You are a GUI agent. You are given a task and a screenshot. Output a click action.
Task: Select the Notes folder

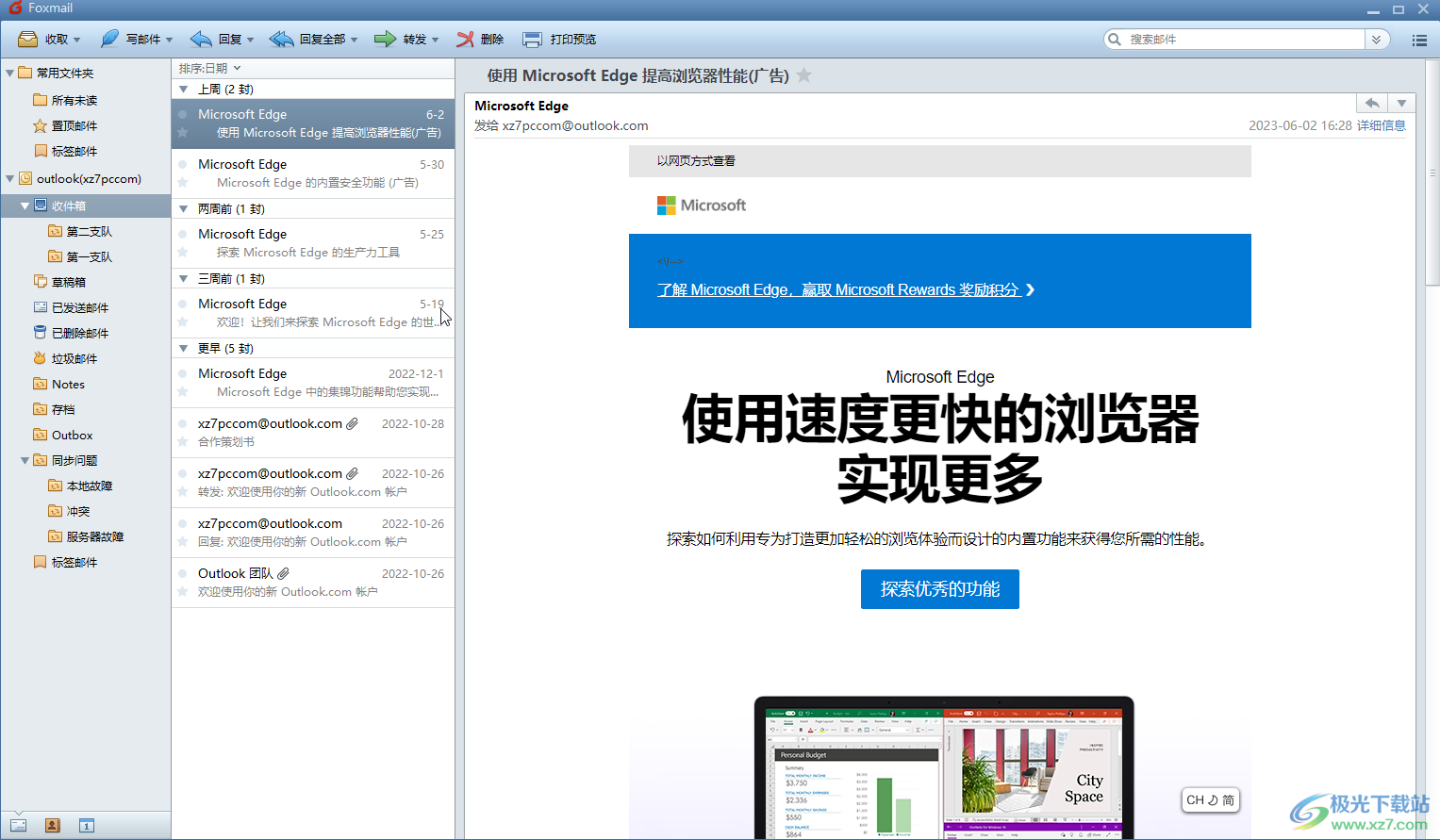[58, 384]
